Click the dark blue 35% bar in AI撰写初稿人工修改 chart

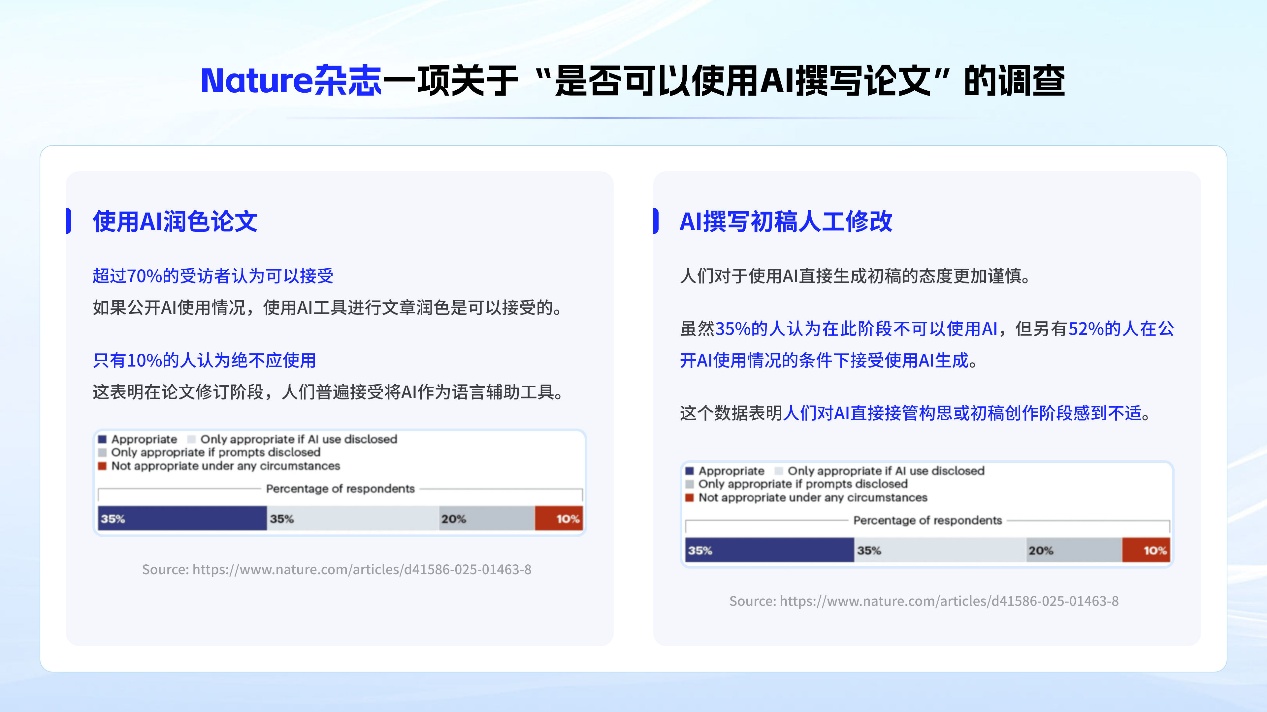tap(769, 550)
